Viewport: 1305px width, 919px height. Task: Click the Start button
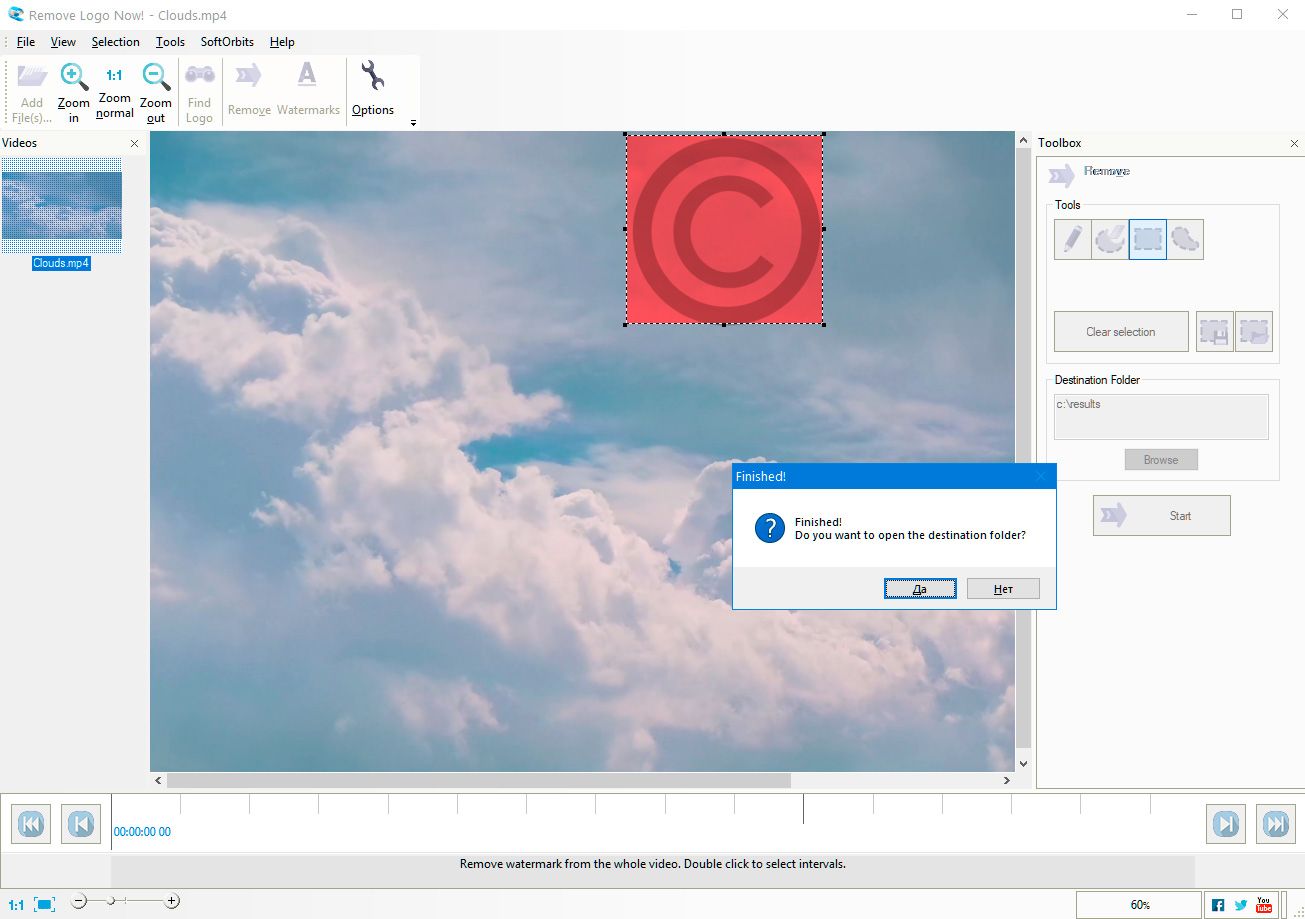click(x=1160, y=515)
